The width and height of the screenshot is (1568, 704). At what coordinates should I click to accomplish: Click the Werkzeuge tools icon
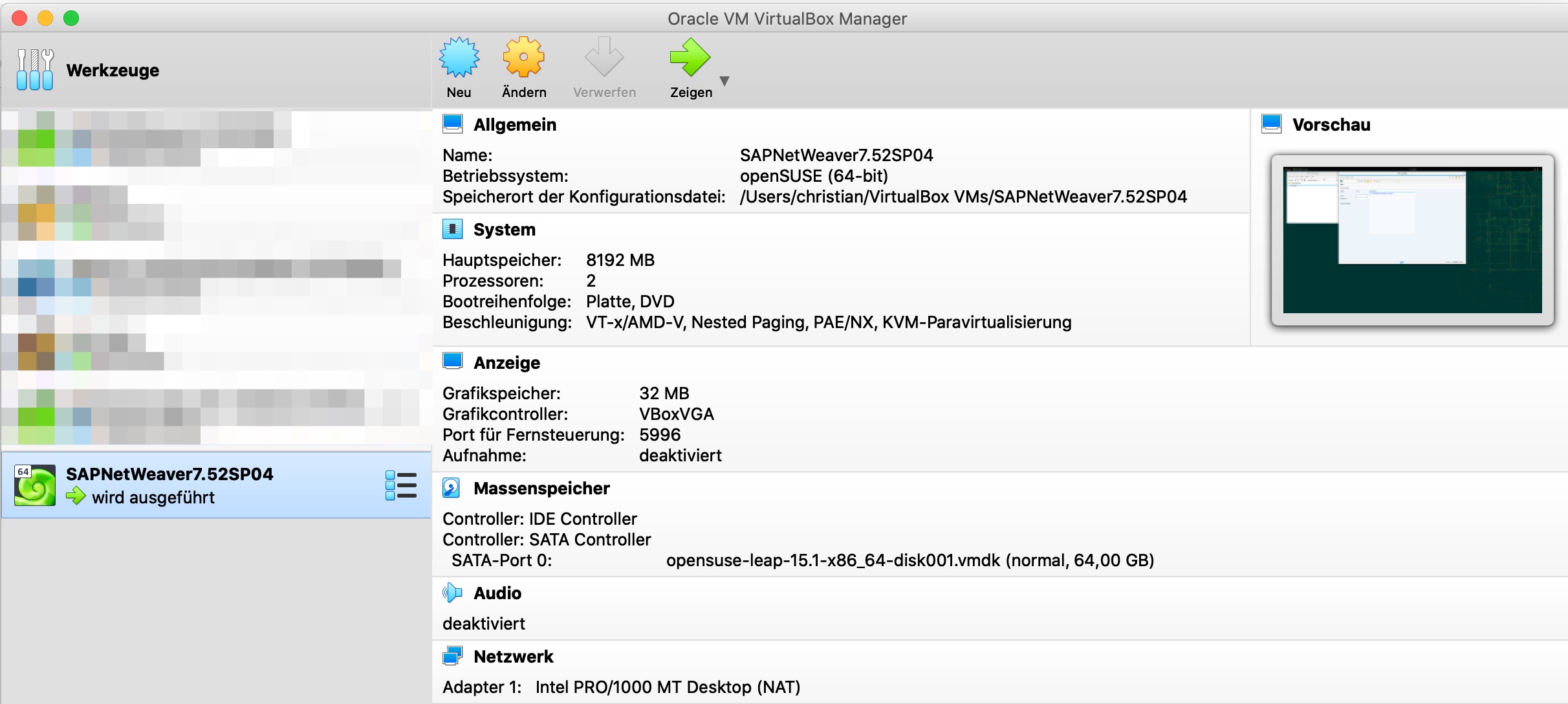point(35,69)
